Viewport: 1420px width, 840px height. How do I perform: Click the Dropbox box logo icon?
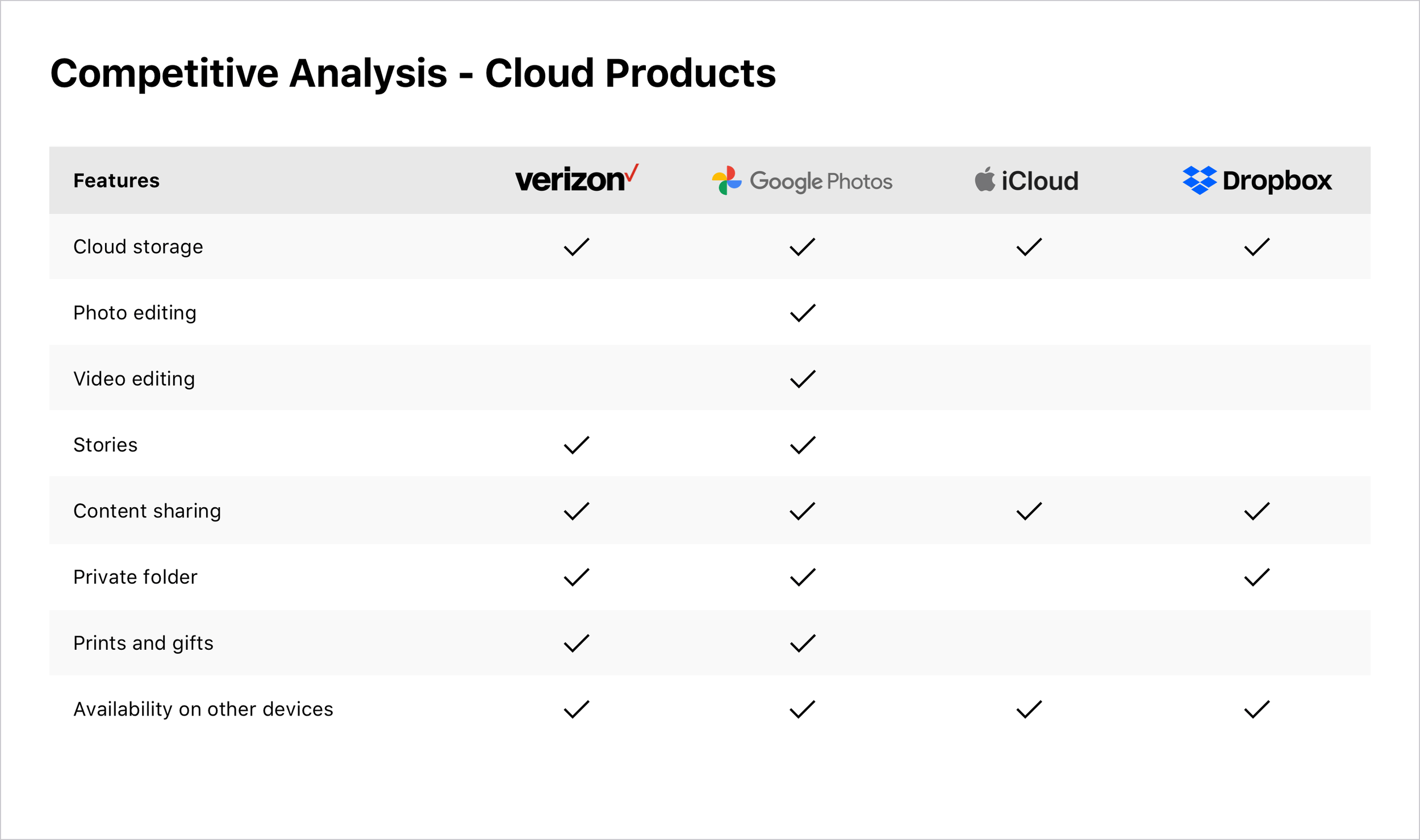[1199, 181]
